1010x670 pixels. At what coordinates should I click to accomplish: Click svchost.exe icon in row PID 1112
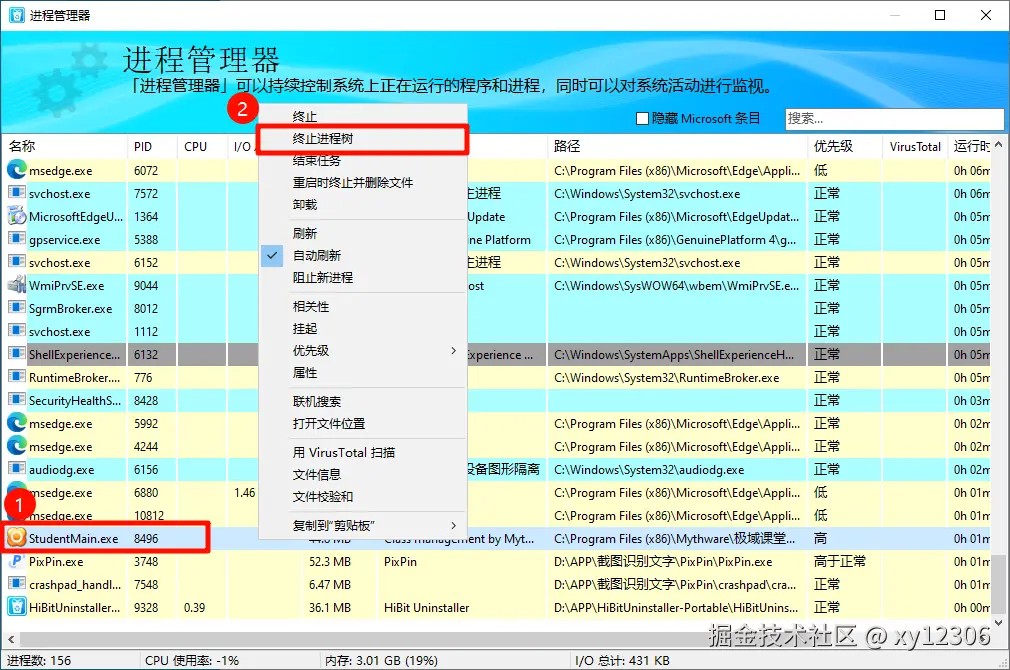coord(16,331)
